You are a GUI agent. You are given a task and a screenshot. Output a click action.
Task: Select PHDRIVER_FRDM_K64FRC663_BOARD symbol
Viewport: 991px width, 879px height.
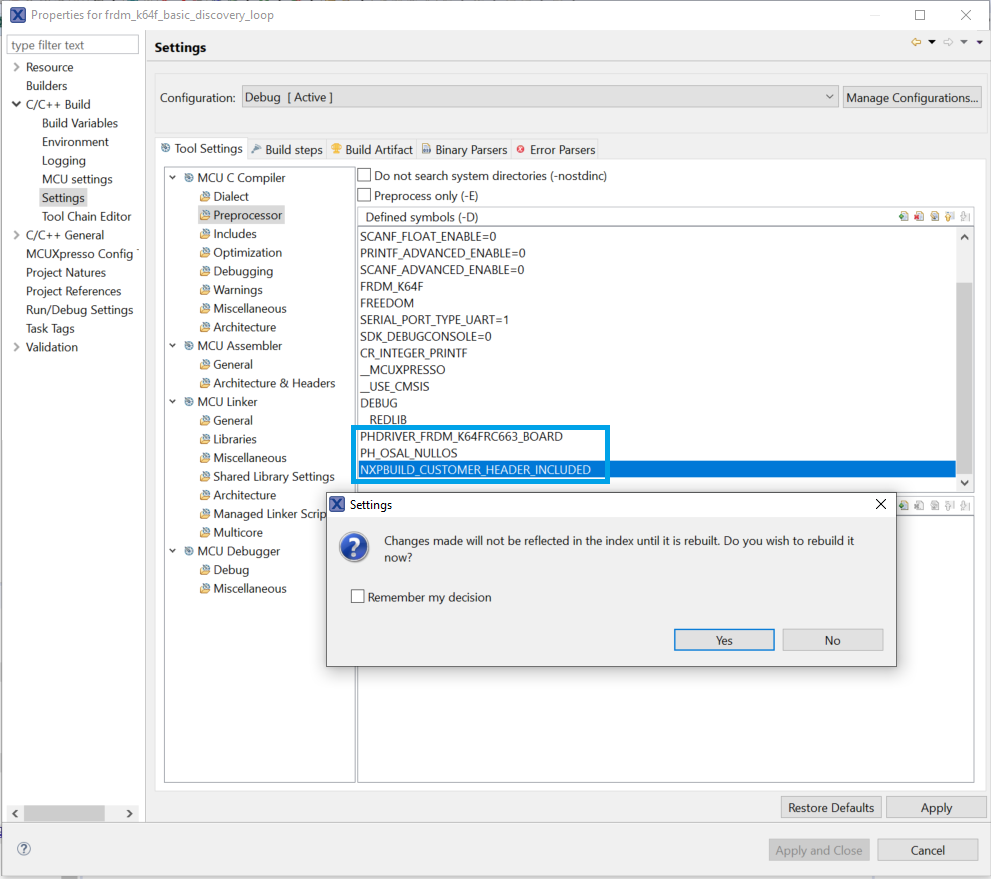[461, 437]
